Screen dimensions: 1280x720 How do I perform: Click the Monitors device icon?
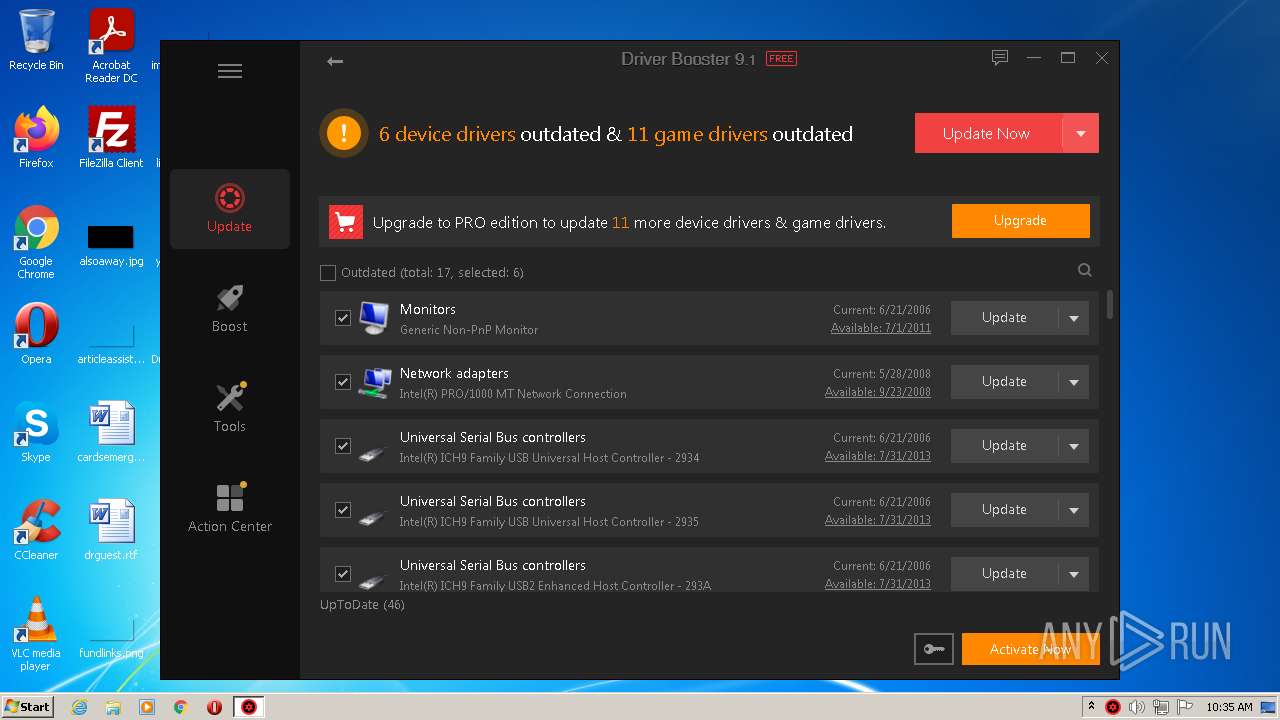(374, 318)
